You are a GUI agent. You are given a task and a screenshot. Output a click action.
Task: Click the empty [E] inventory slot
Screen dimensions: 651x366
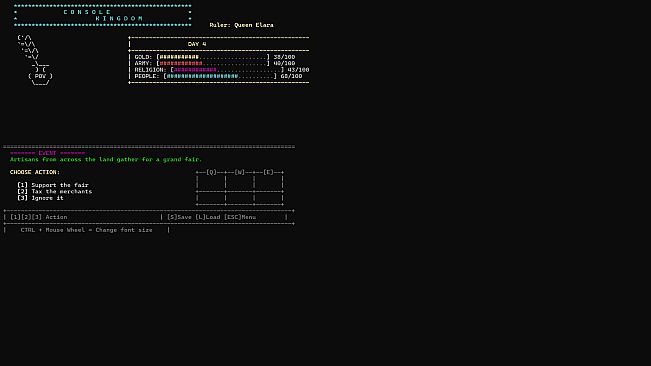(268, 182)
